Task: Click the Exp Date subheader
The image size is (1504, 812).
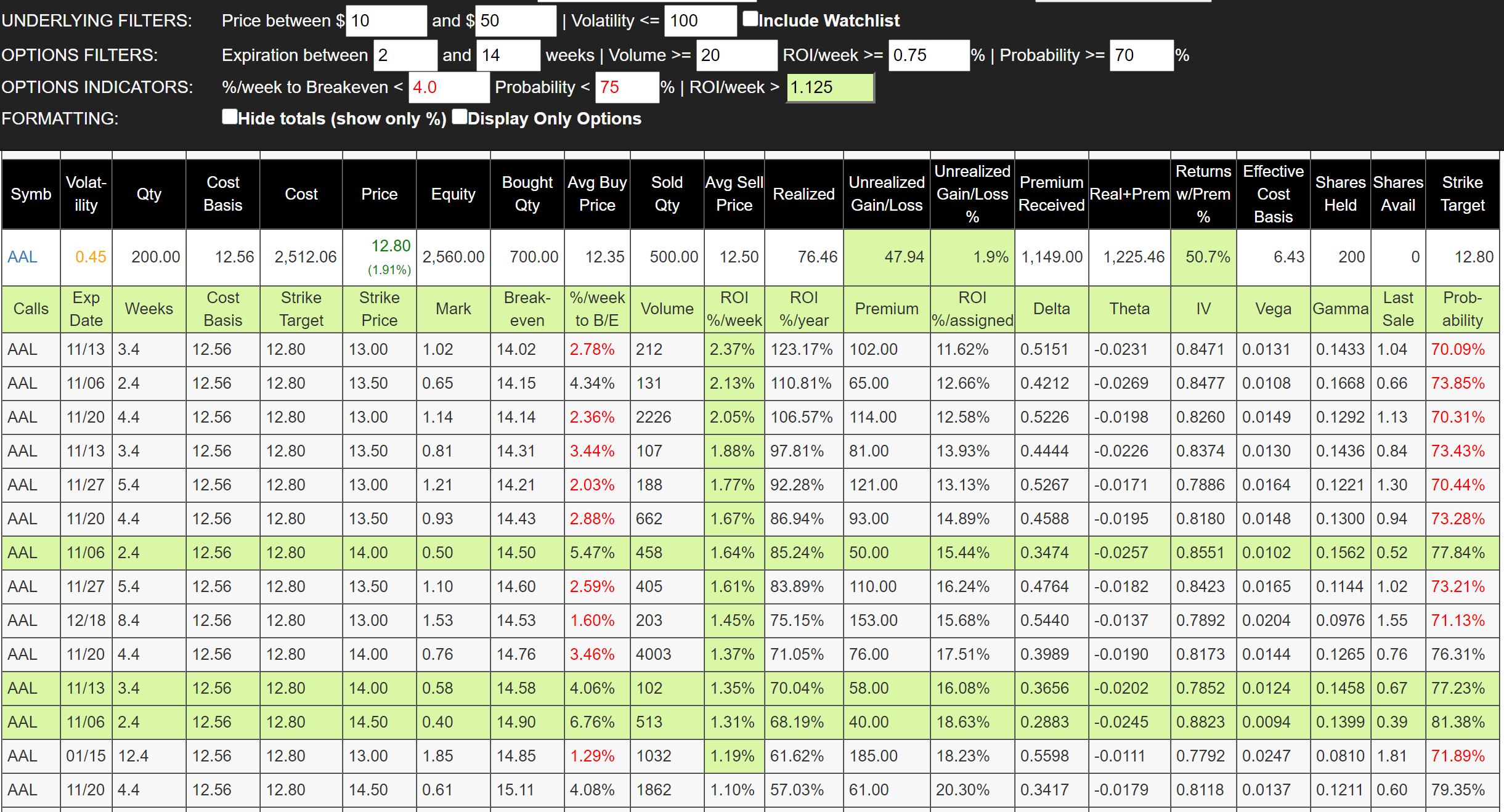Action: 86,309
